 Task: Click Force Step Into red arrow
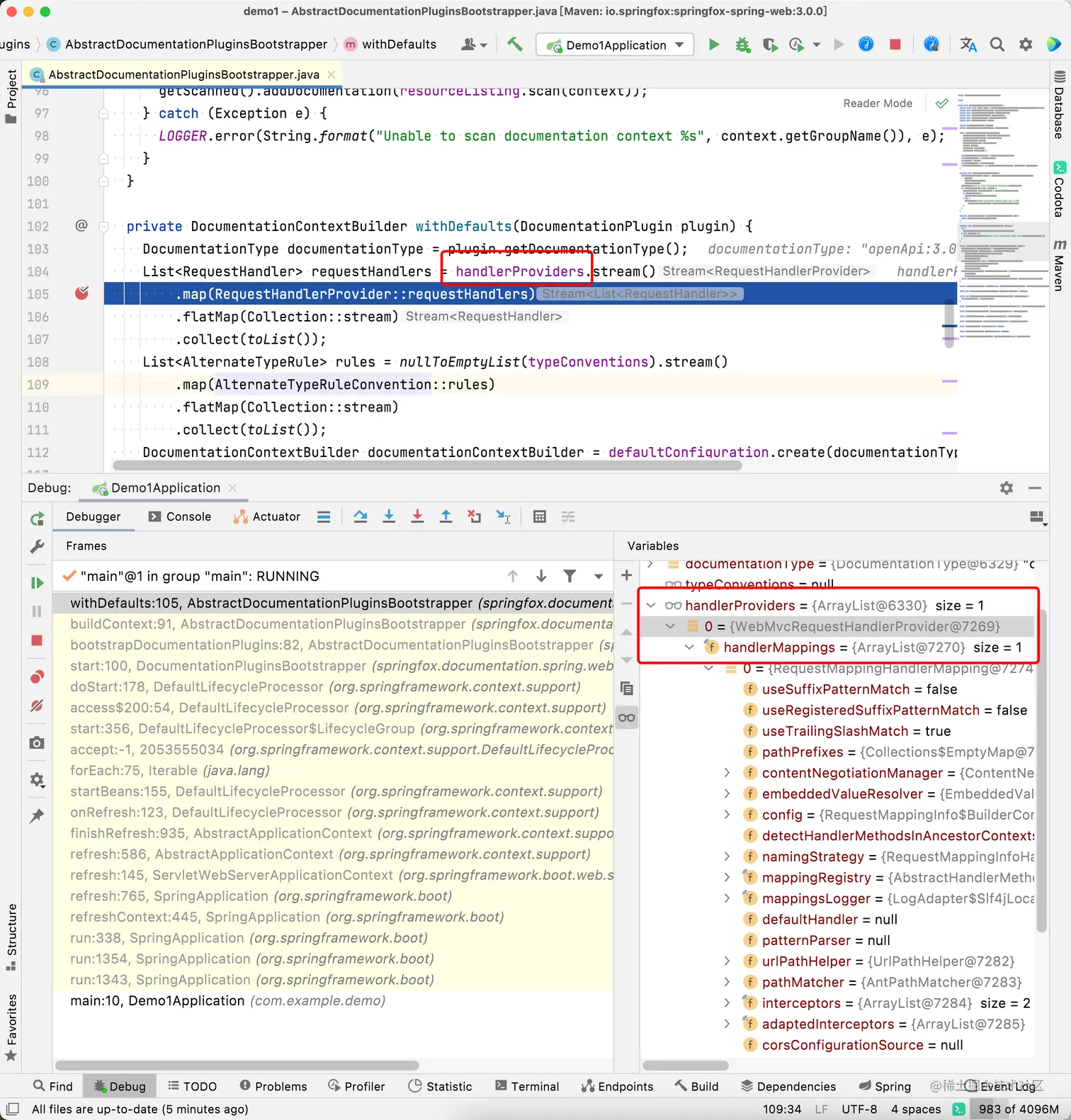tap(417, 516)
